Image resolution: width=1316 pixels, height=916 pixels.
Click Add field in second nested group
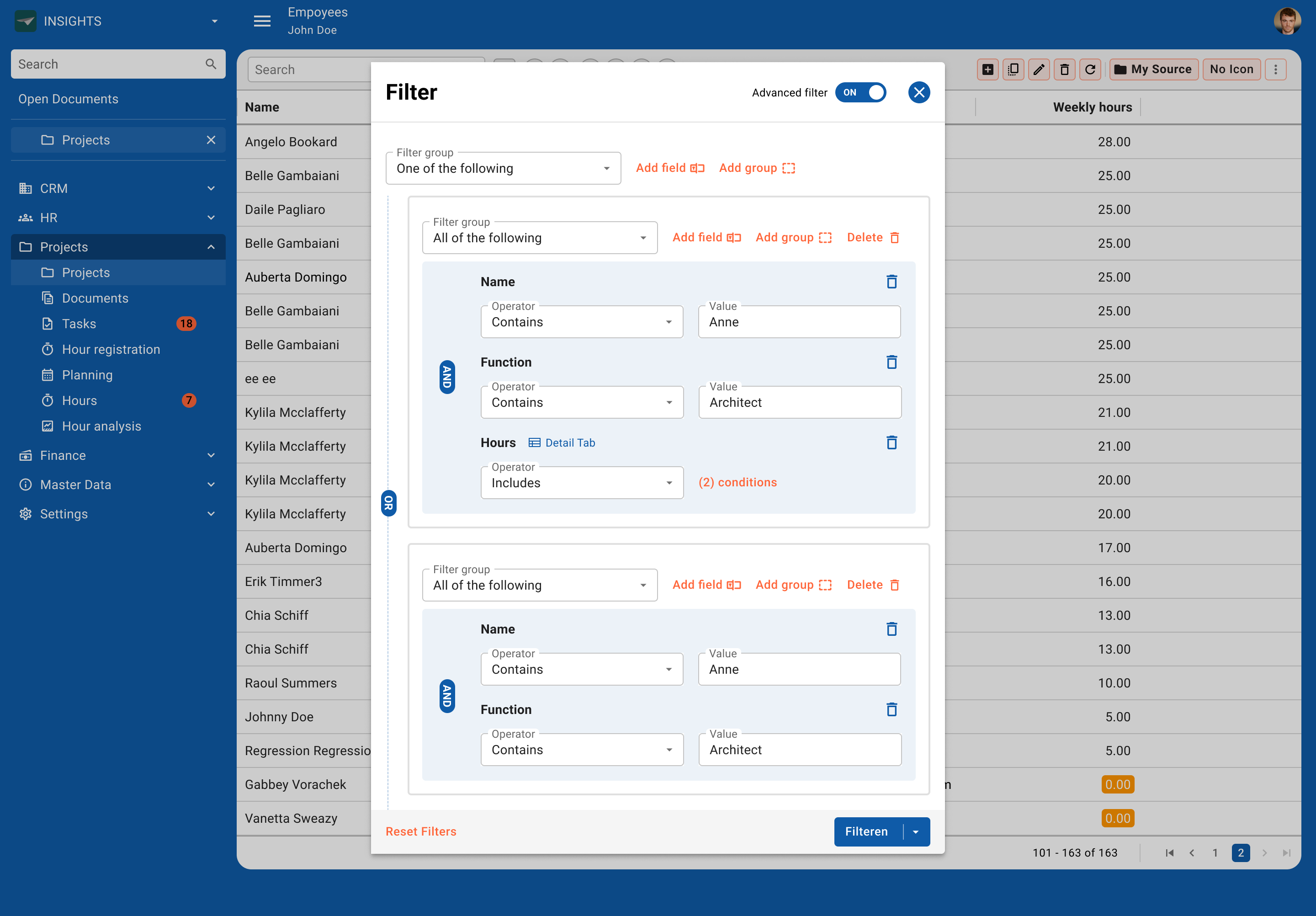707,585
